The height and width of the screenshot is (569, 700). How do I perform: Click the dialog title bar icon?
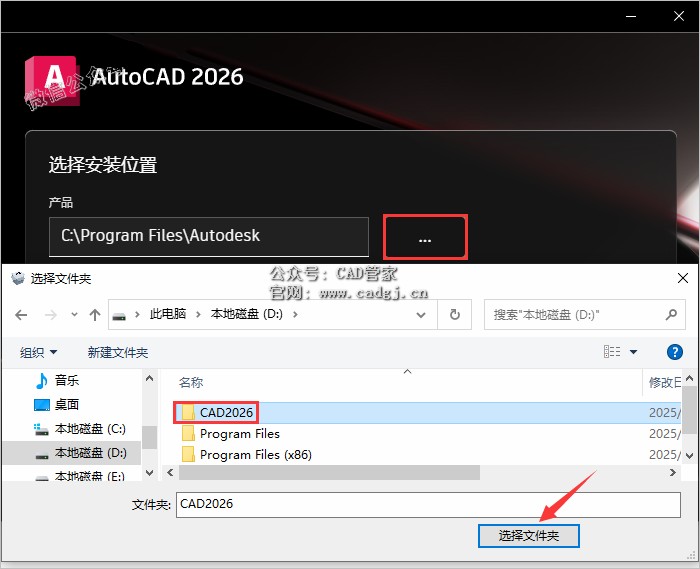pos(18,278)
